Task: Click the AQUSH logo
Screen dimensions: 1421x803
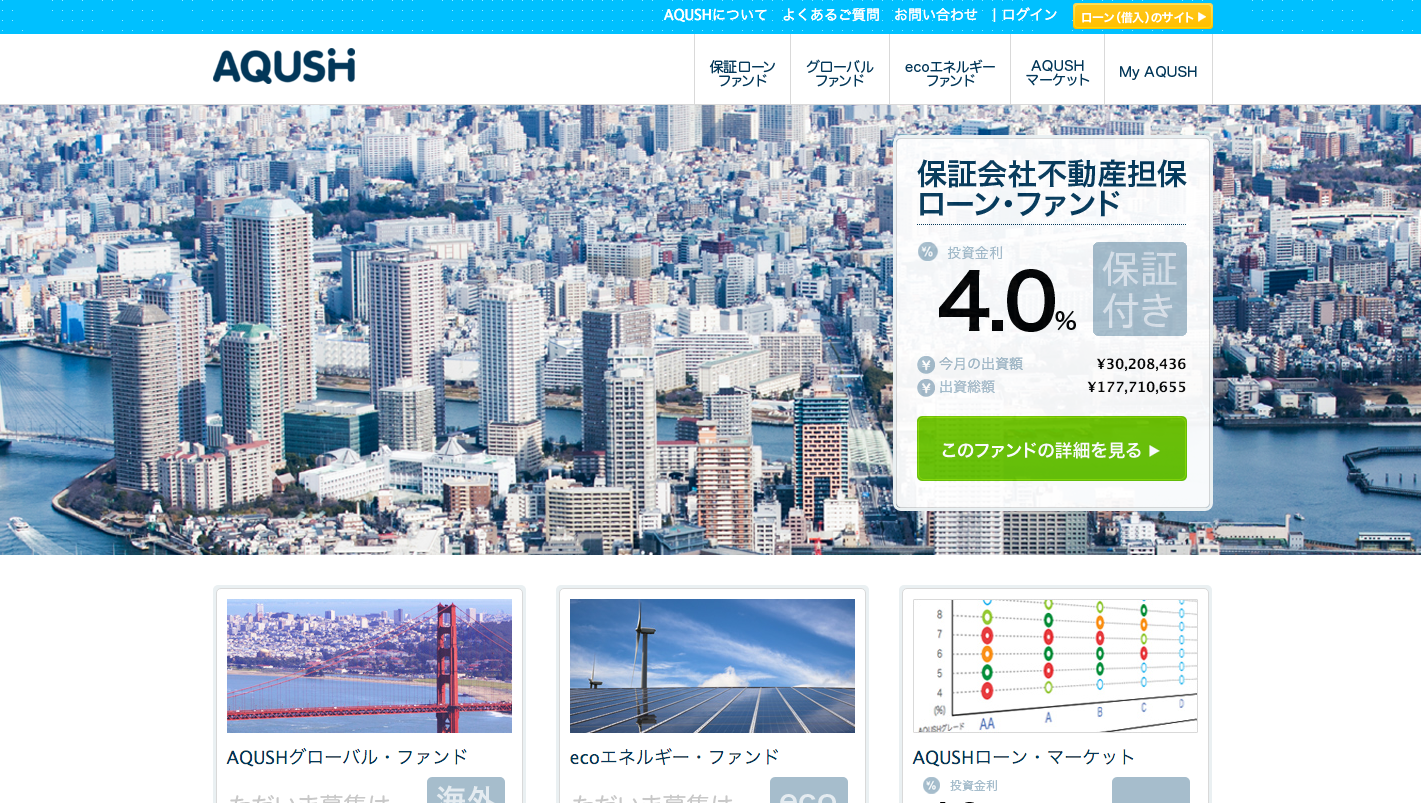Action: [x=283, y=66]
